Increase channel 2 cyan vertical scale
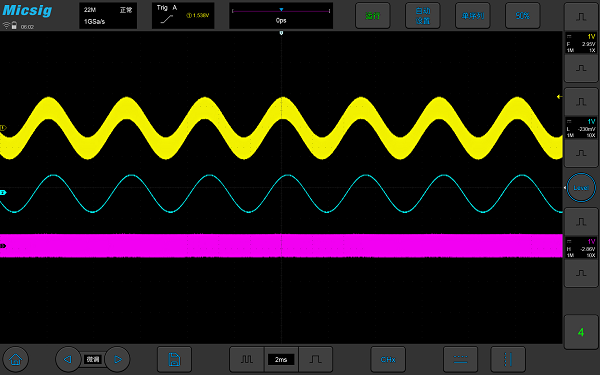The image size is (600, 375). 581,102
